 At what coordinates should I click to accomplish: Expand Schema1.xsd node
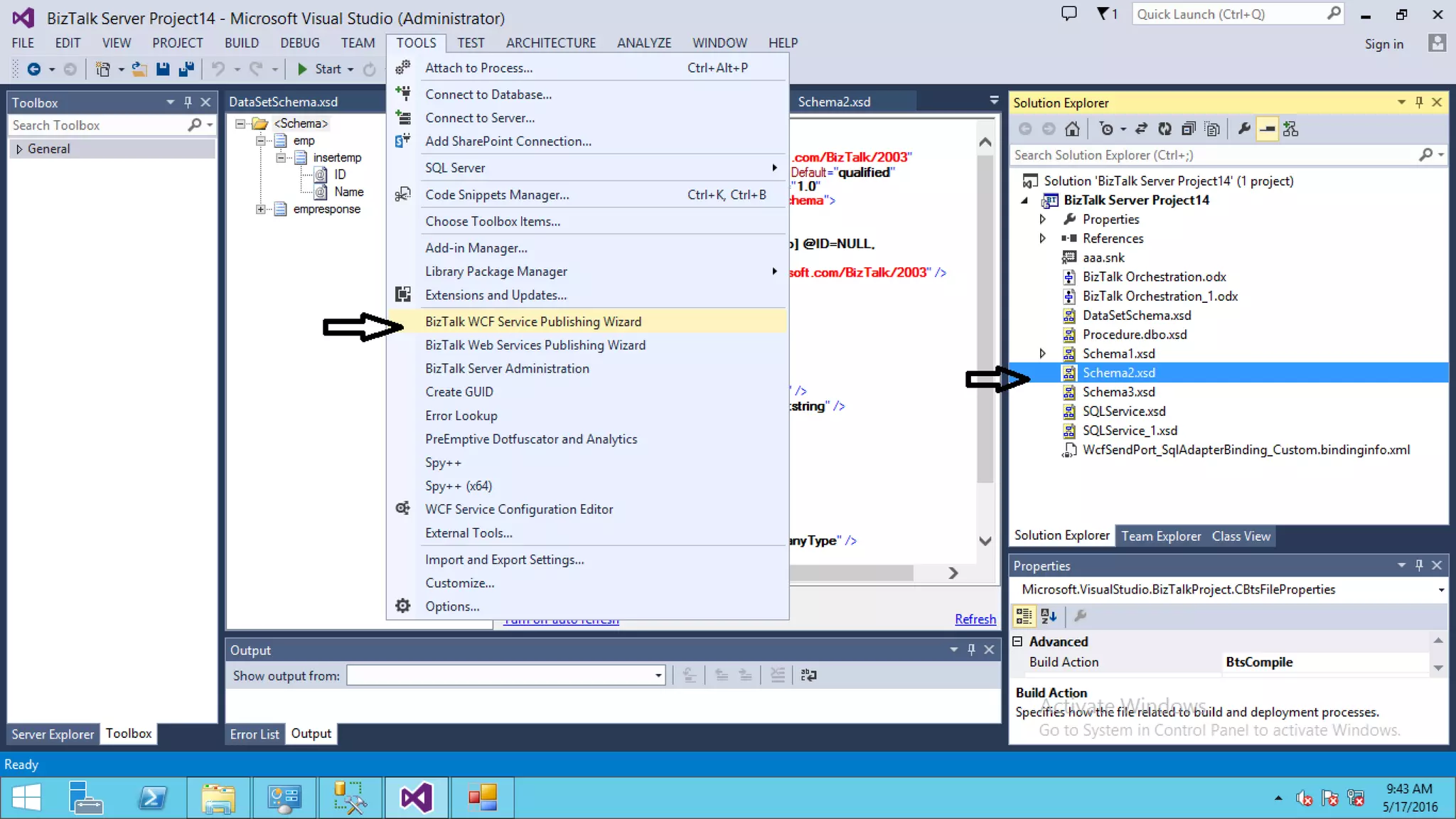[x=1042, y=353]
